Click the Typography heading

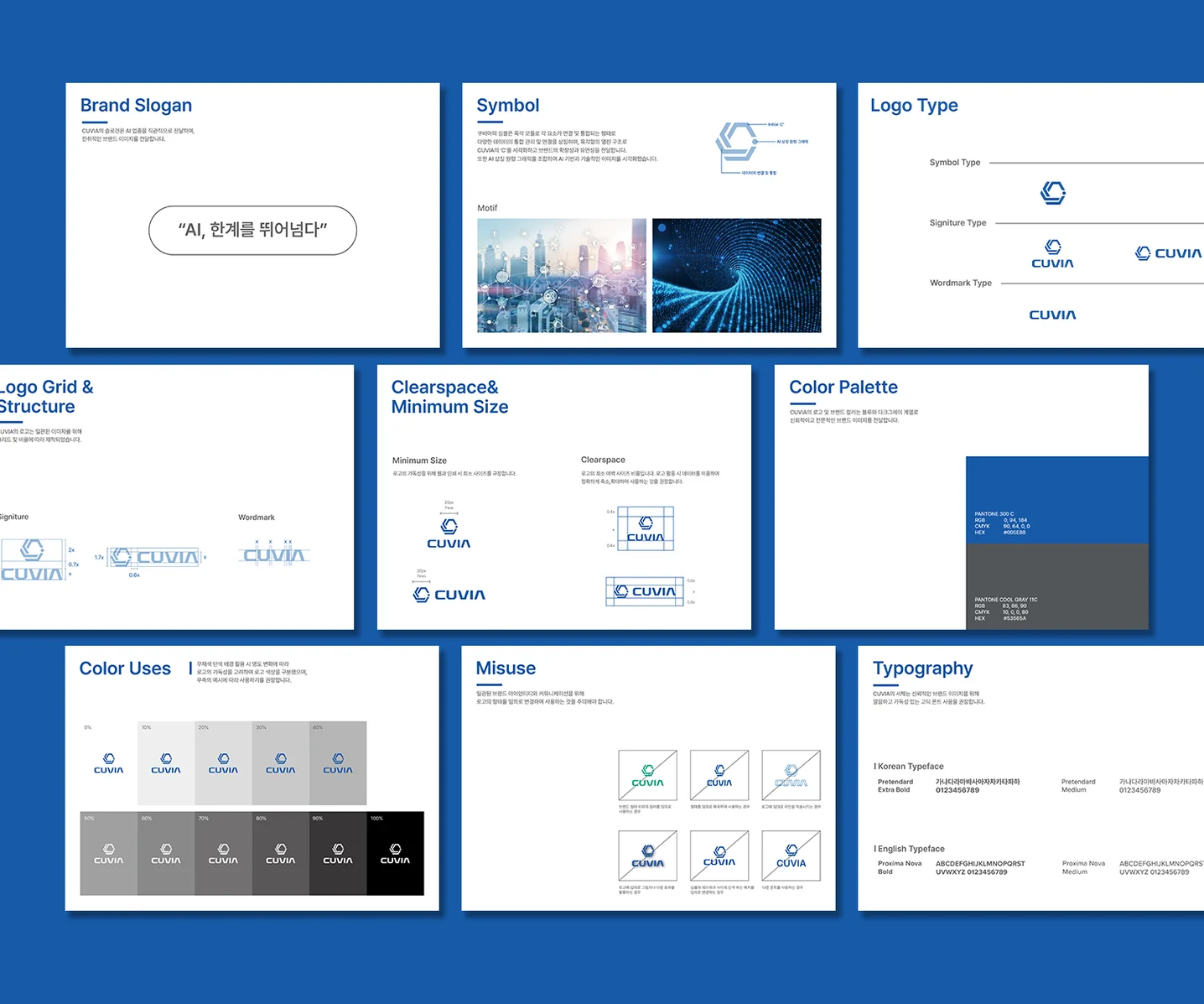(x=922, y=668)
